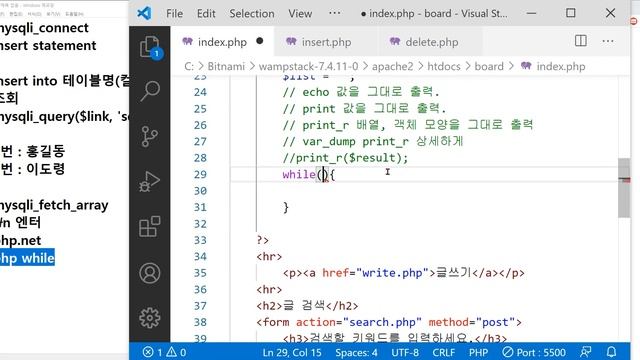Viewport: 640px width, 360px height.
Task: Open the File menu
Action: coord(174,13)
